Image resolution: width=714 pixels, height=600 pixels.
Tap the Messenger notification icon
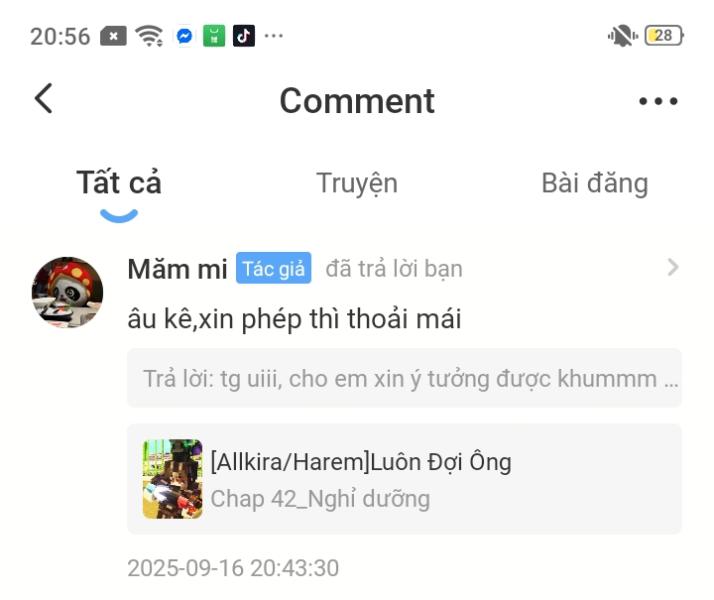pos(184,36)
